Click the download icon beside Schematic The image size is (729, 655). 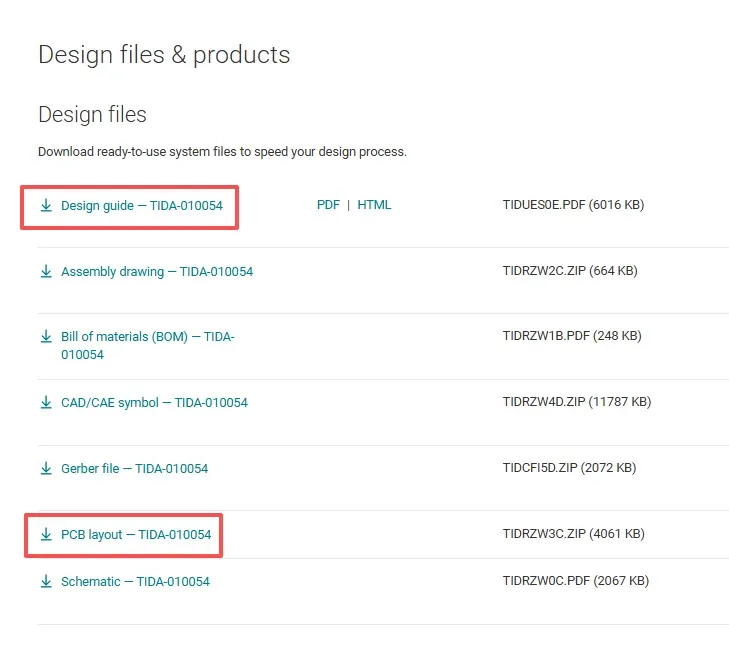coord(45,581)
